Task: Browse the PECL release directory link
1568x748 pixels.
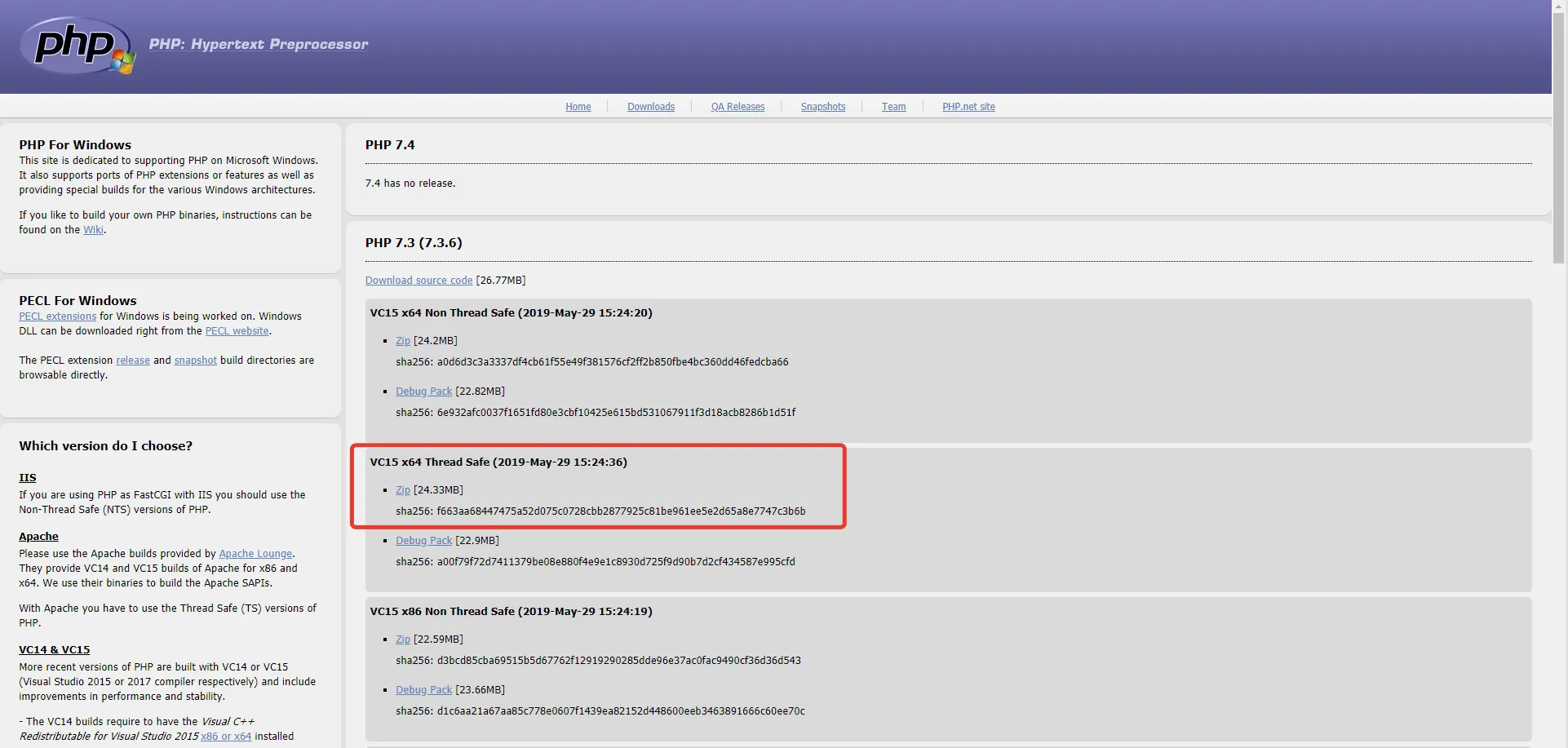Action: point(132,361)
